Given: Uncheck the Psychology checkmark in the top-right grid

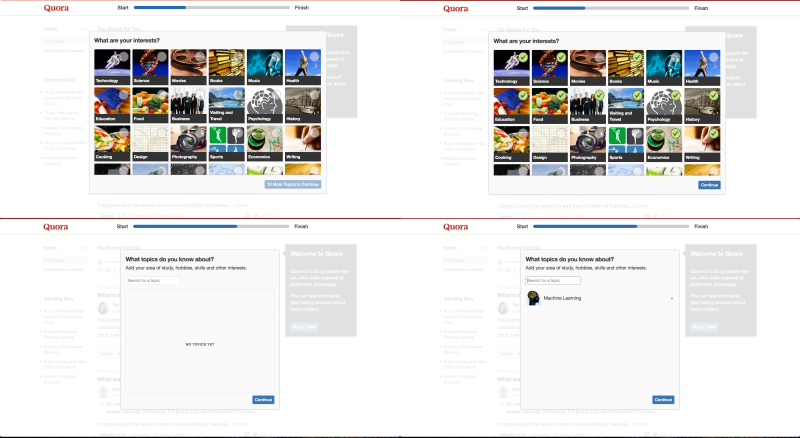Looking at the screenshot, I should coord(676,95).
